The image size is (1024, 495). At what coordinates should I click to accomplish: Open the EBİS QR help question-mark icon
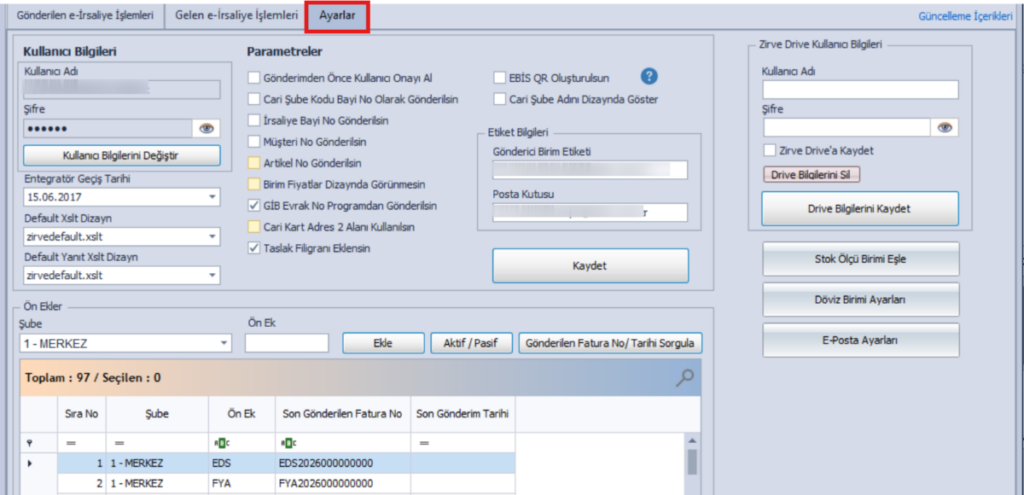648,77
